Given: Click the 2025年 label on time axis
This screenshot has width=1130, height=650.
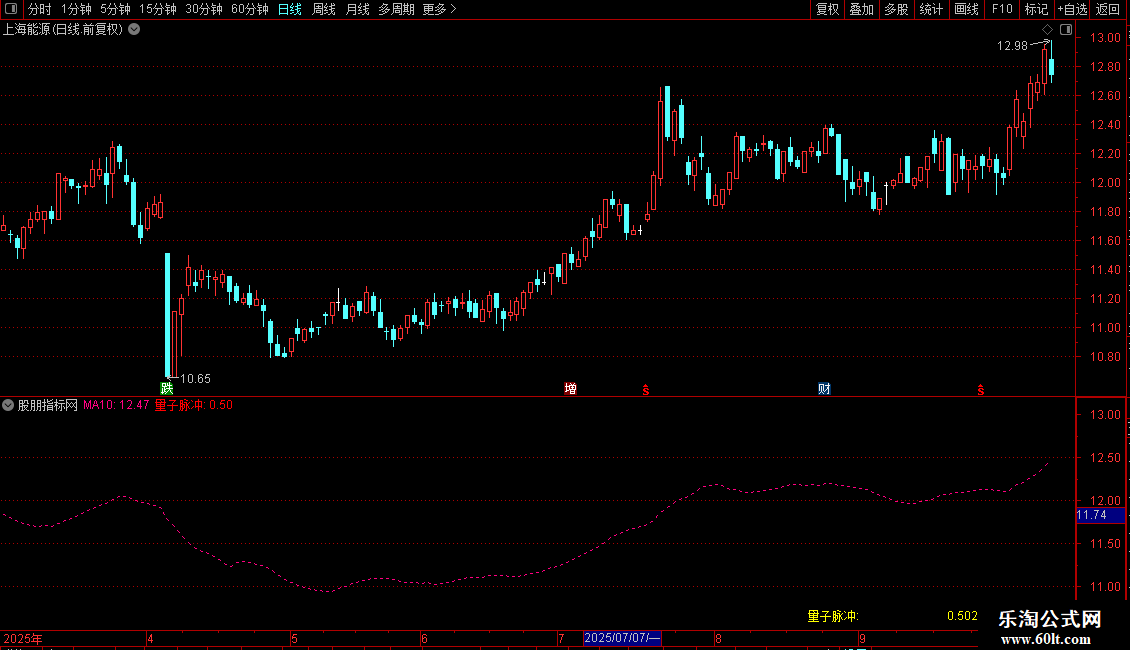Looking at the screenshot, I should [23, 638].
